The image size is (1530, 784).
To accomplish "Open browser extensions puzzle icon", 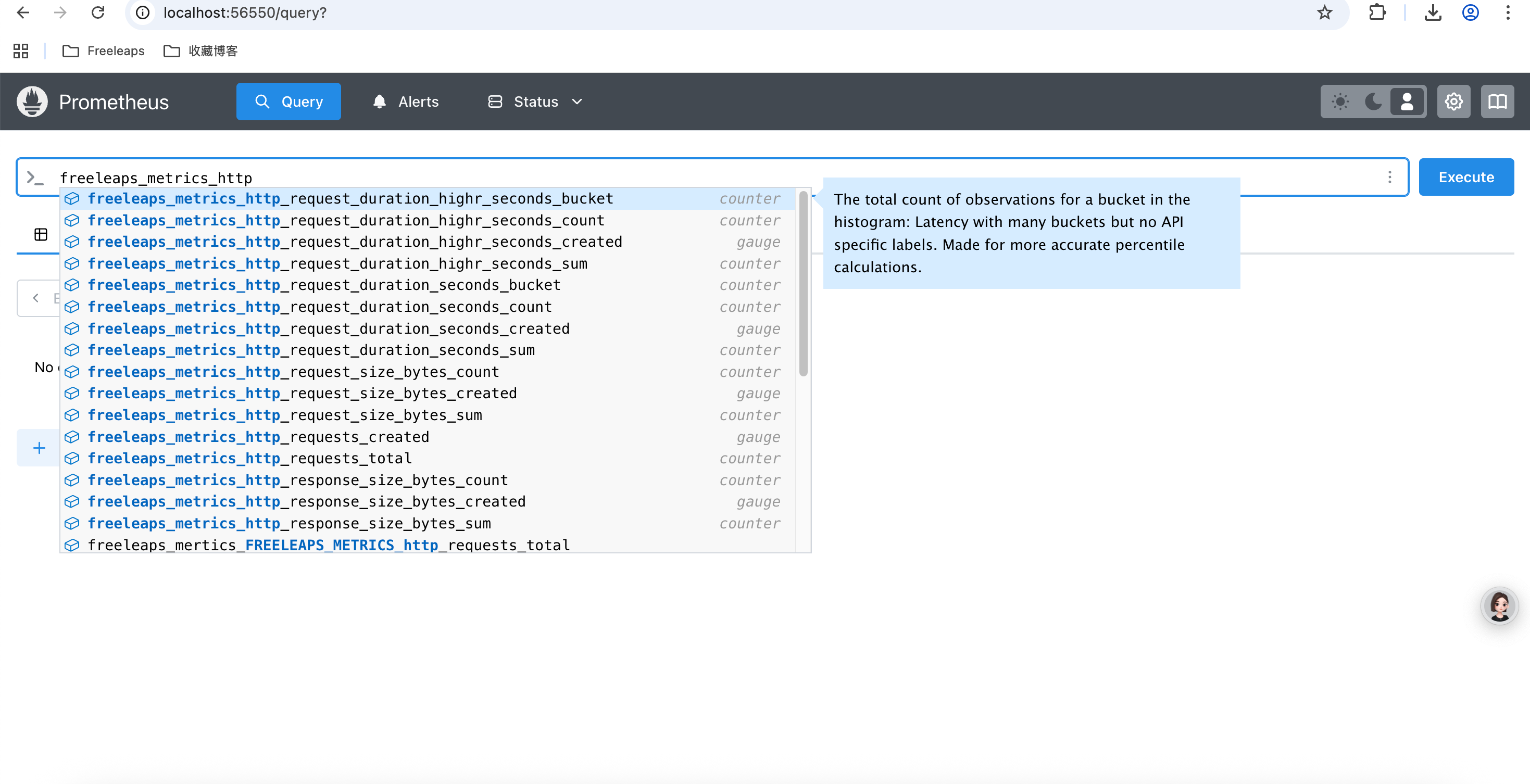I will (x=1377, y=12).
